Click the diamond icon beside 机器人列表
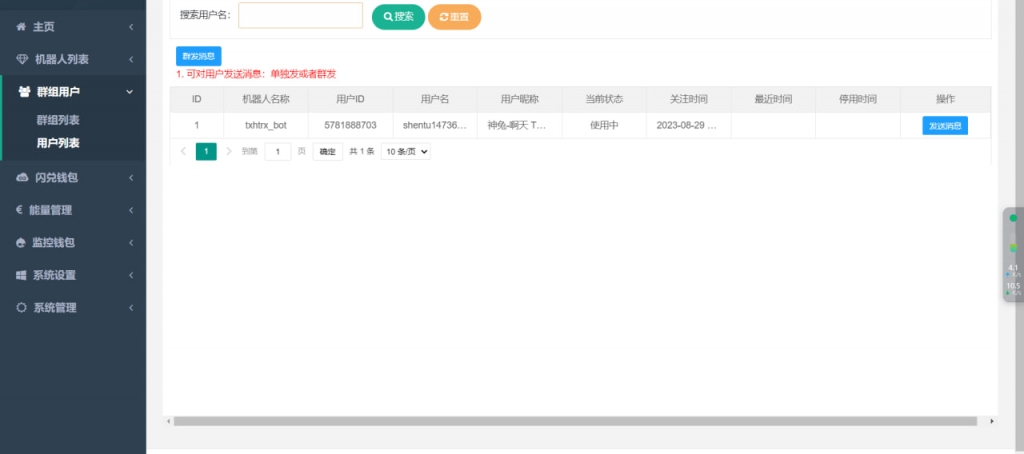Image resolution: width=1024 pixels, height=454 pixels. click(x=22, y=59)
